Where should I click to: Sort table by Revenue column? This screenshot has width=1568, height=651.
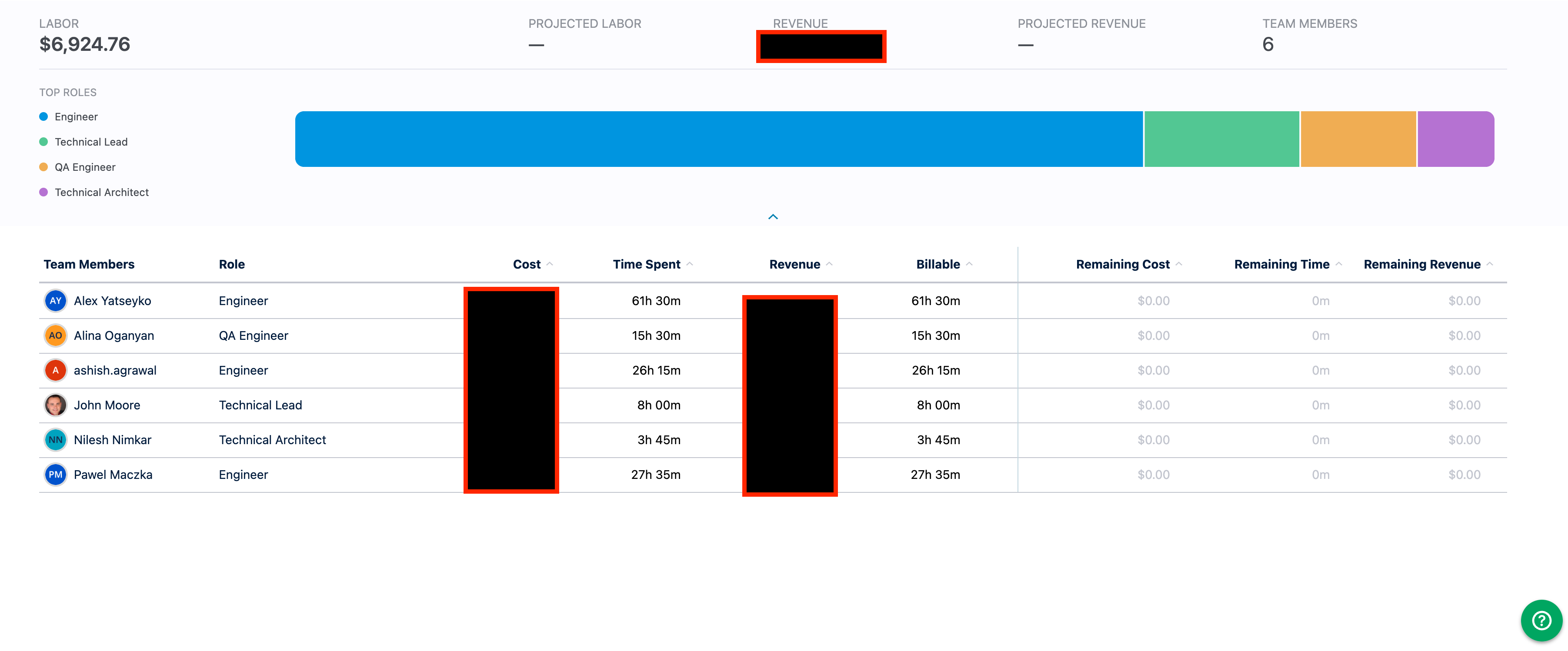point(794,264)
